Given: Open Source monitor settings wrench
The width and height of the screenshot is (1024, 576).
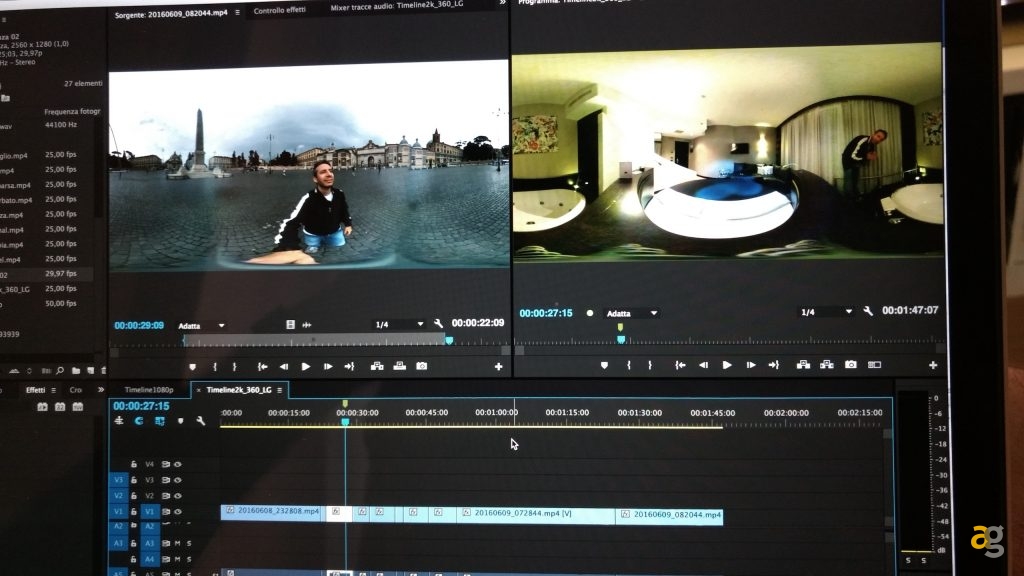Looking at the screenshot, I should pyautogui.click(x=438, y=324).
